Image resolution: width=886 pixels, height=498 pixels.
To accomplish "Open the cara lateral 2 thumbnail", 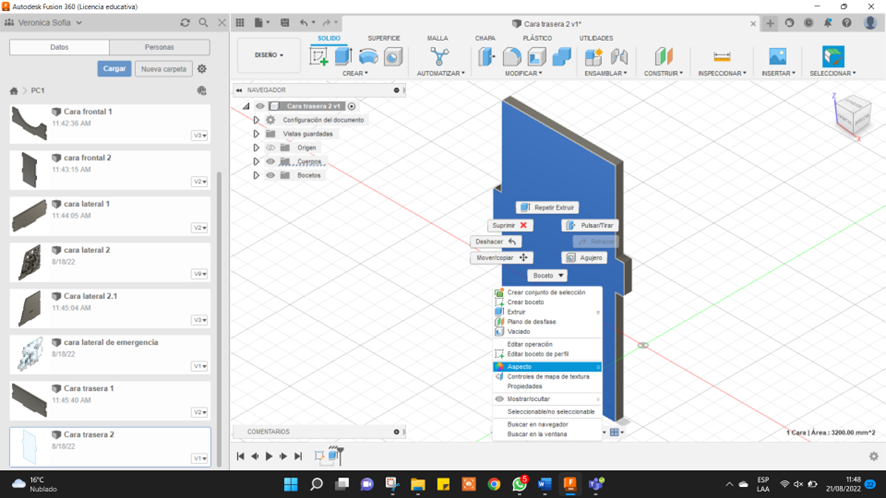I will (29, 262).
